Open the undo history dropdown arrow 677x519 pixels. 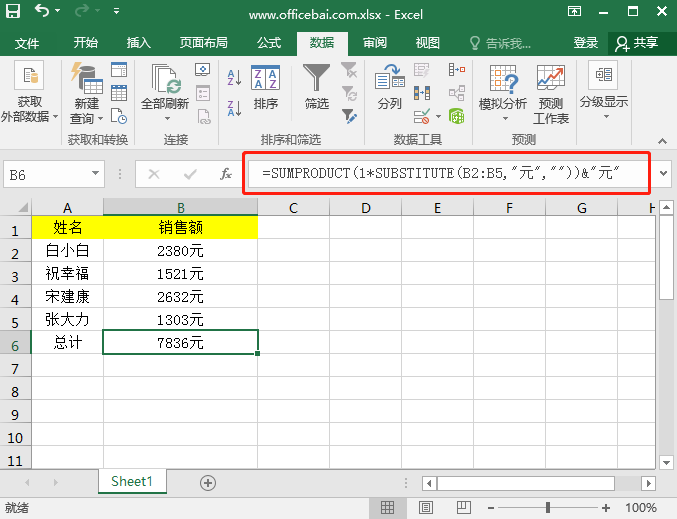click(57, 11)
